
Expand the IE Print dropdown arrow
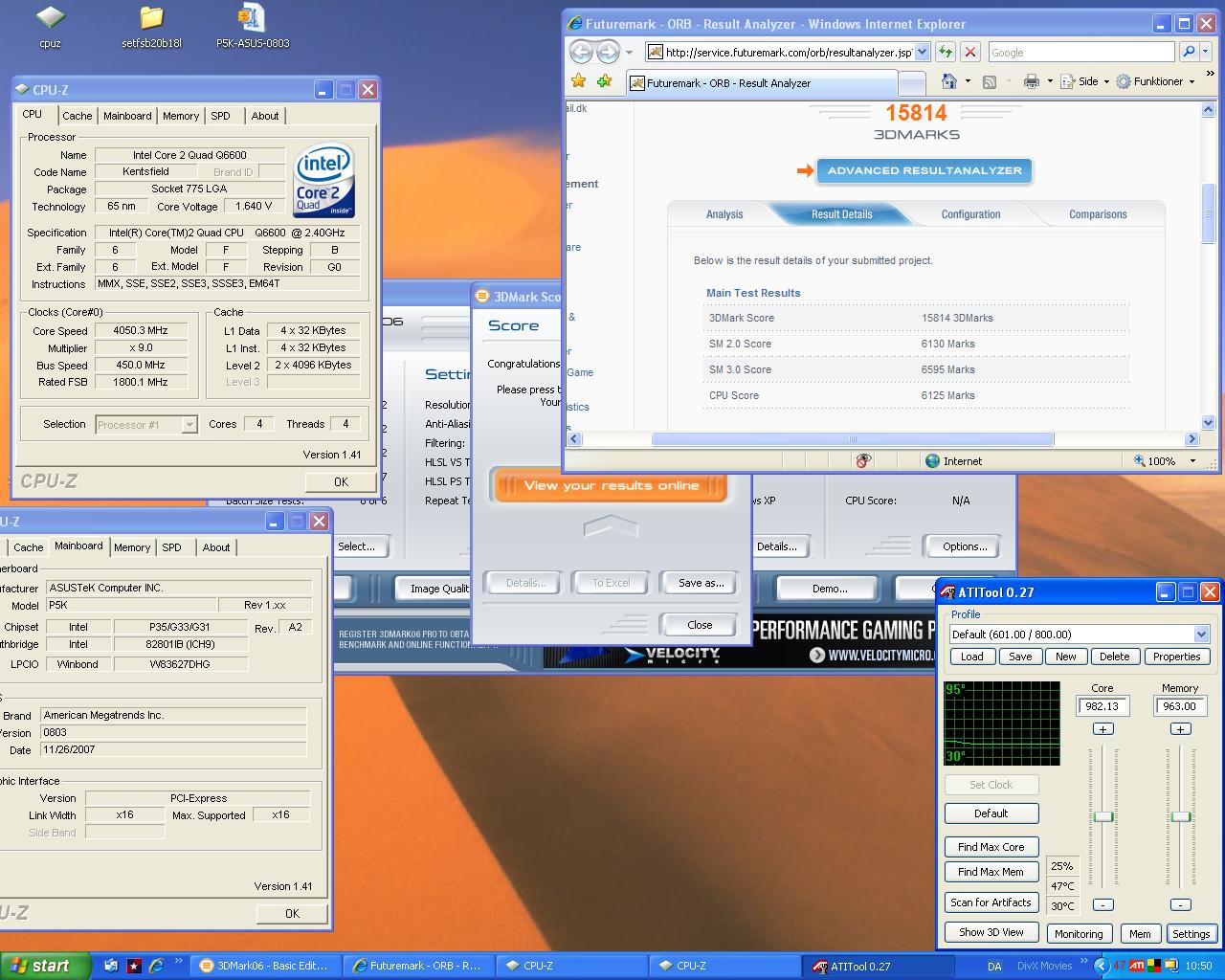(x=1049, y=81)
